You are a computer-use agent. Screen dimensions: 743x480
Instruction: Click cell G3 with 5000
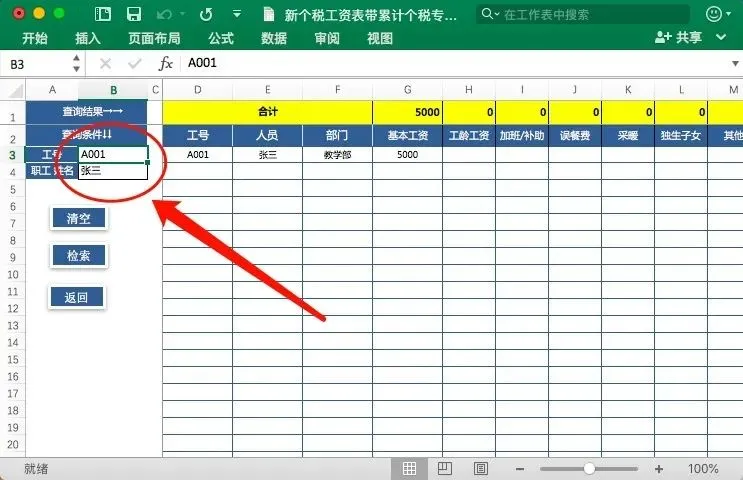(x=408, y=154)
